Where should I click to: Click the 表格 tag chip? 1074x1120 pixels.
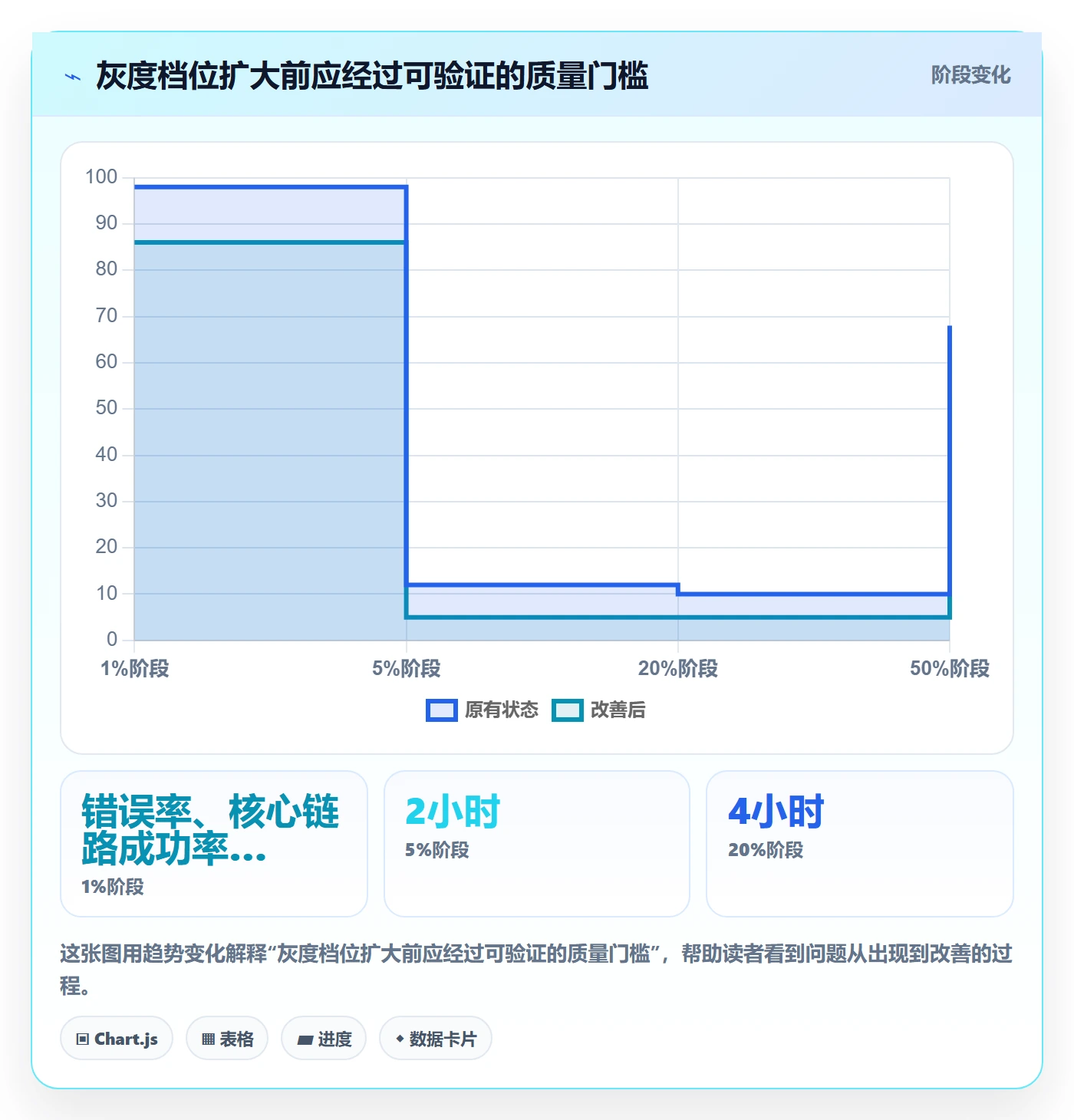coord(227,1039)
